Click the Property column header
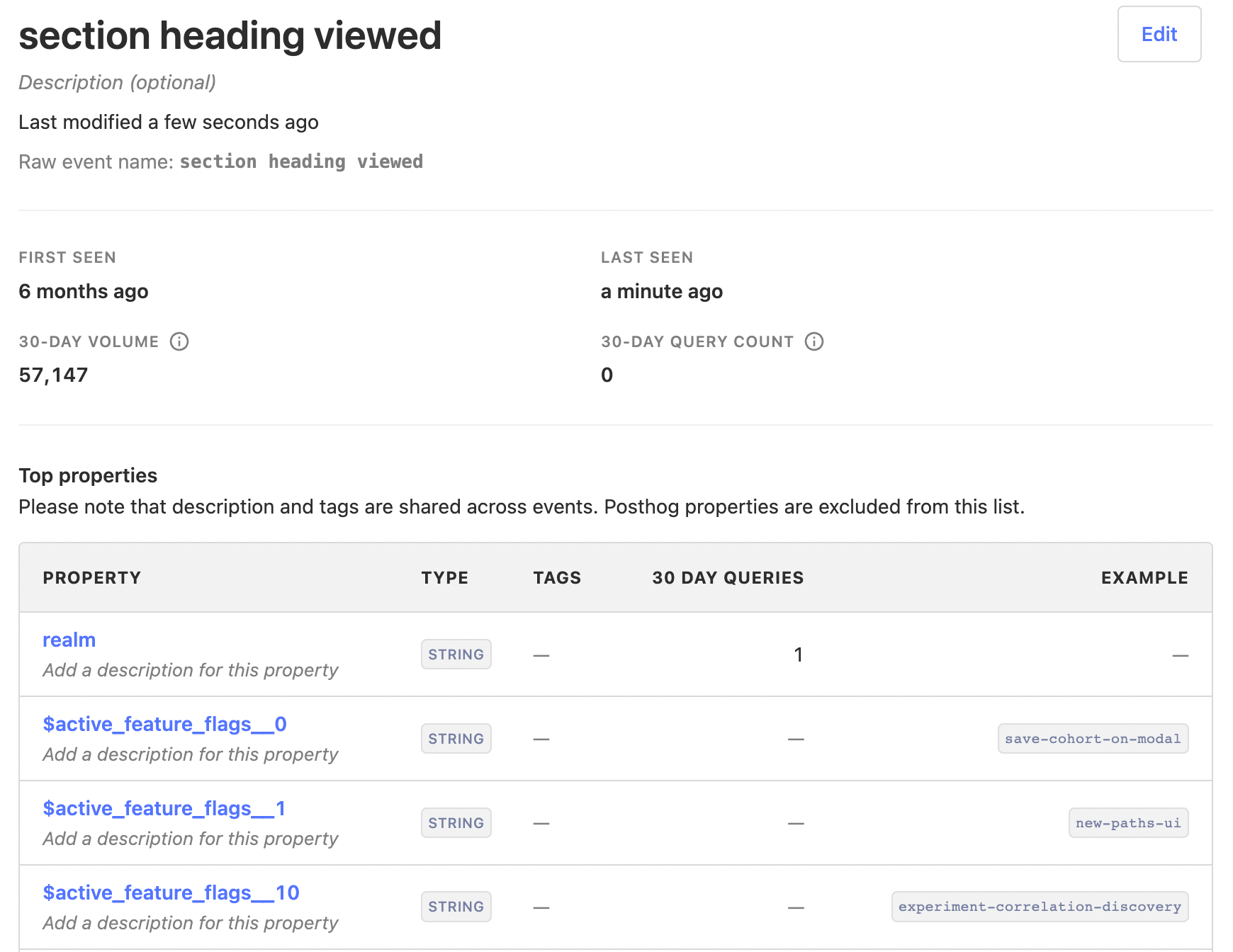1233x952 pixels. pos(91,578)
